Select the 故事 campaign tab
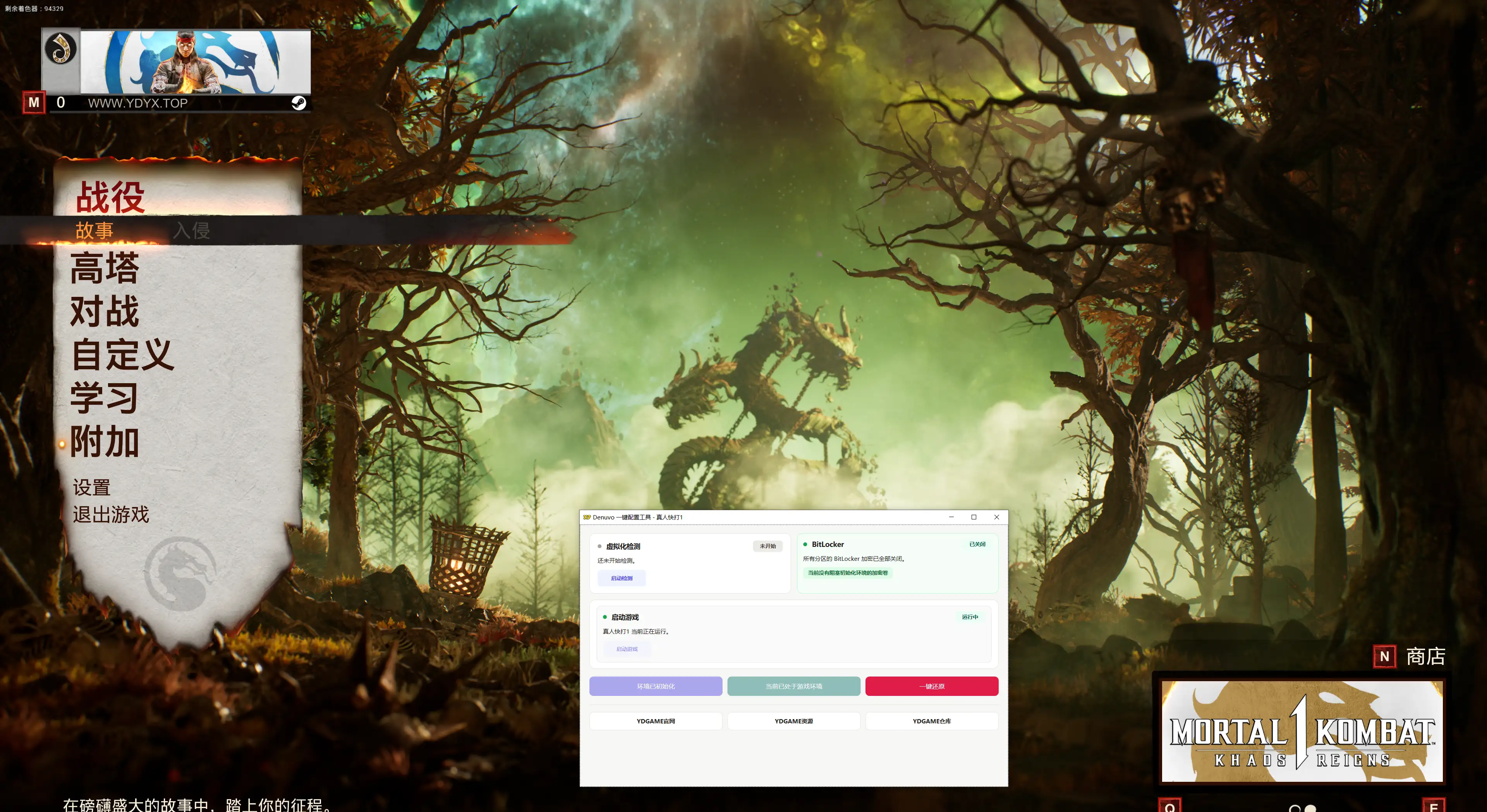The image size is (1487, 812). 94,230
